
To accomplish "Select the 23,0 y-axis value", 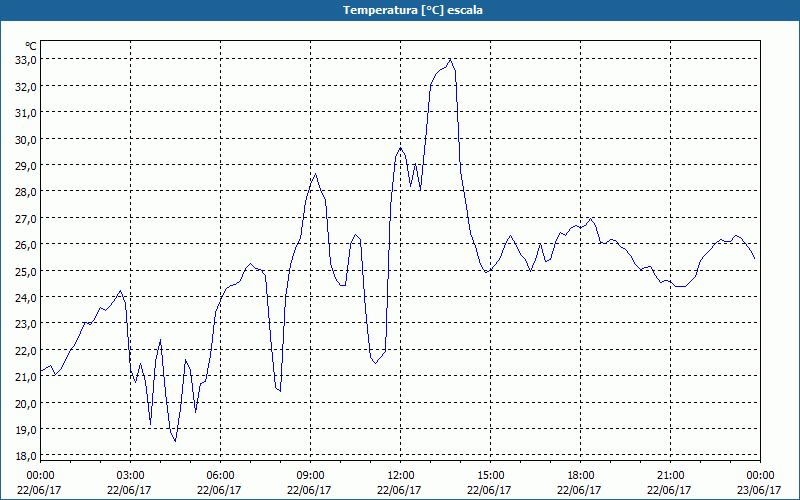I will [x=27, y=323].
